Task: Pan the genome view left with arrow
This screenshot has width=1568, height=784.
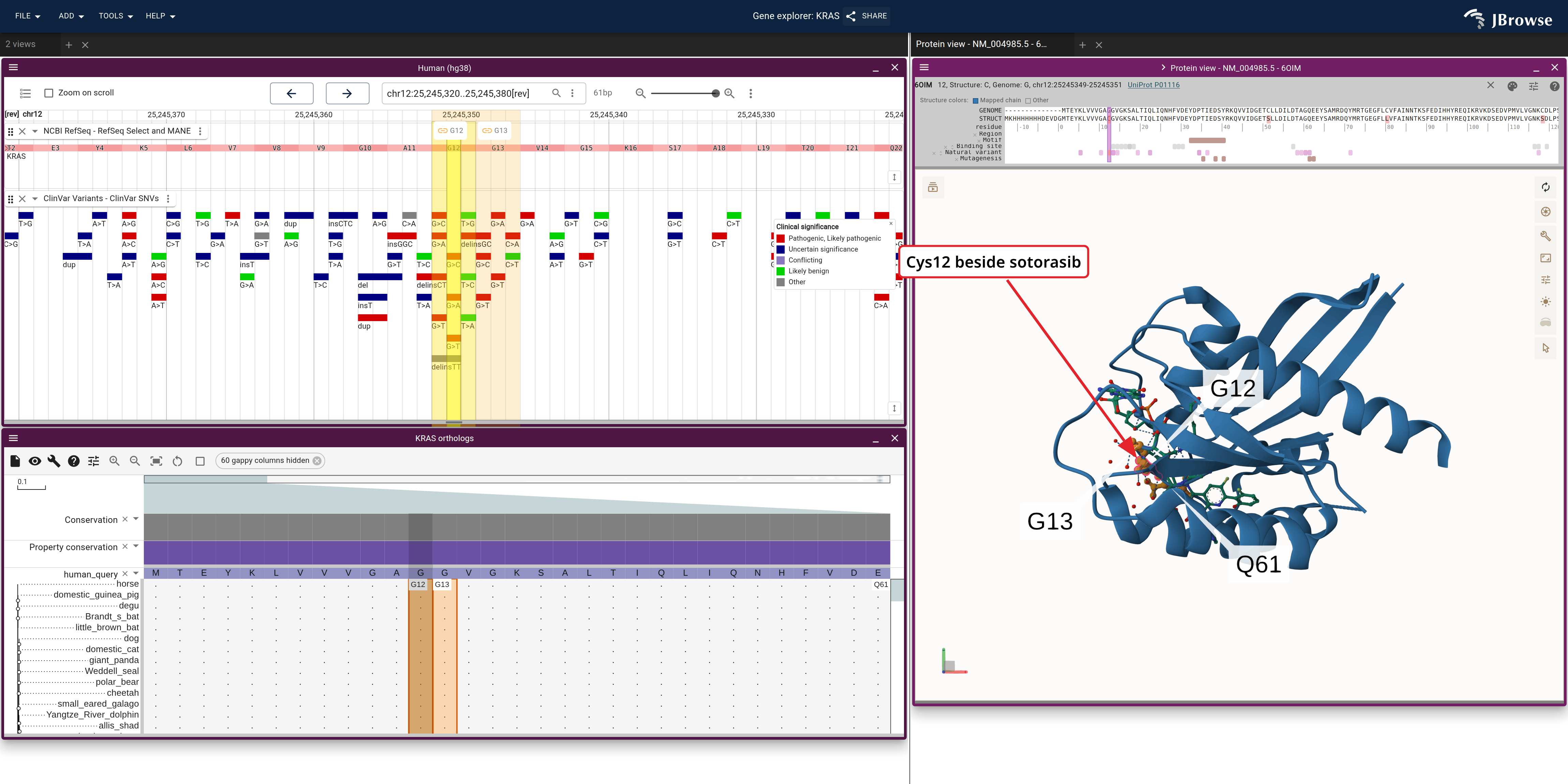Action: click(291, 93)
